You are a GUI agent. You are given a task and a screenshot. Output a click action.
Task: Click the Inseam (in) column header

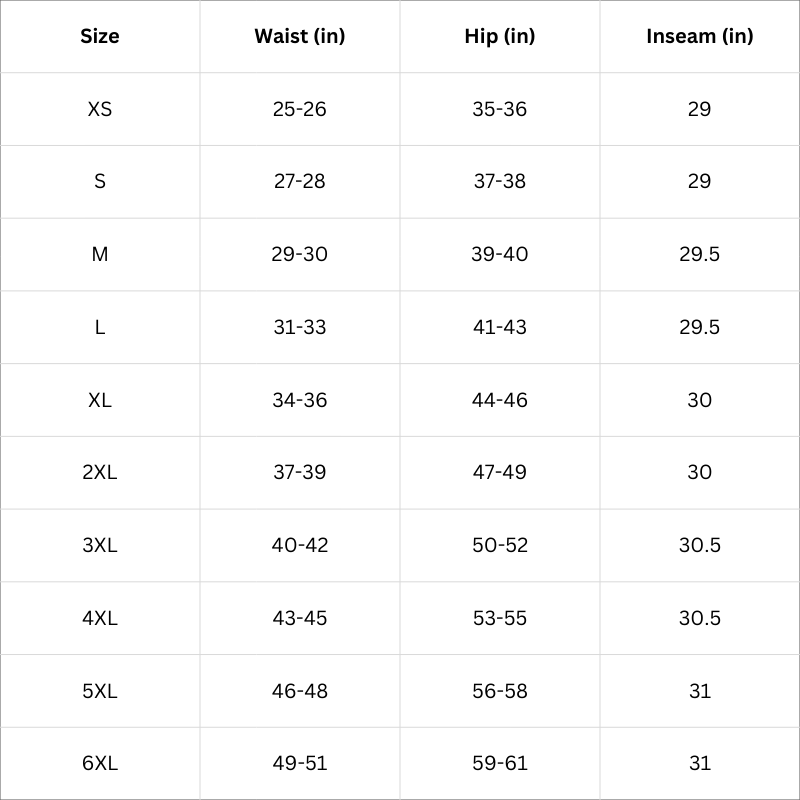(699, 37)
